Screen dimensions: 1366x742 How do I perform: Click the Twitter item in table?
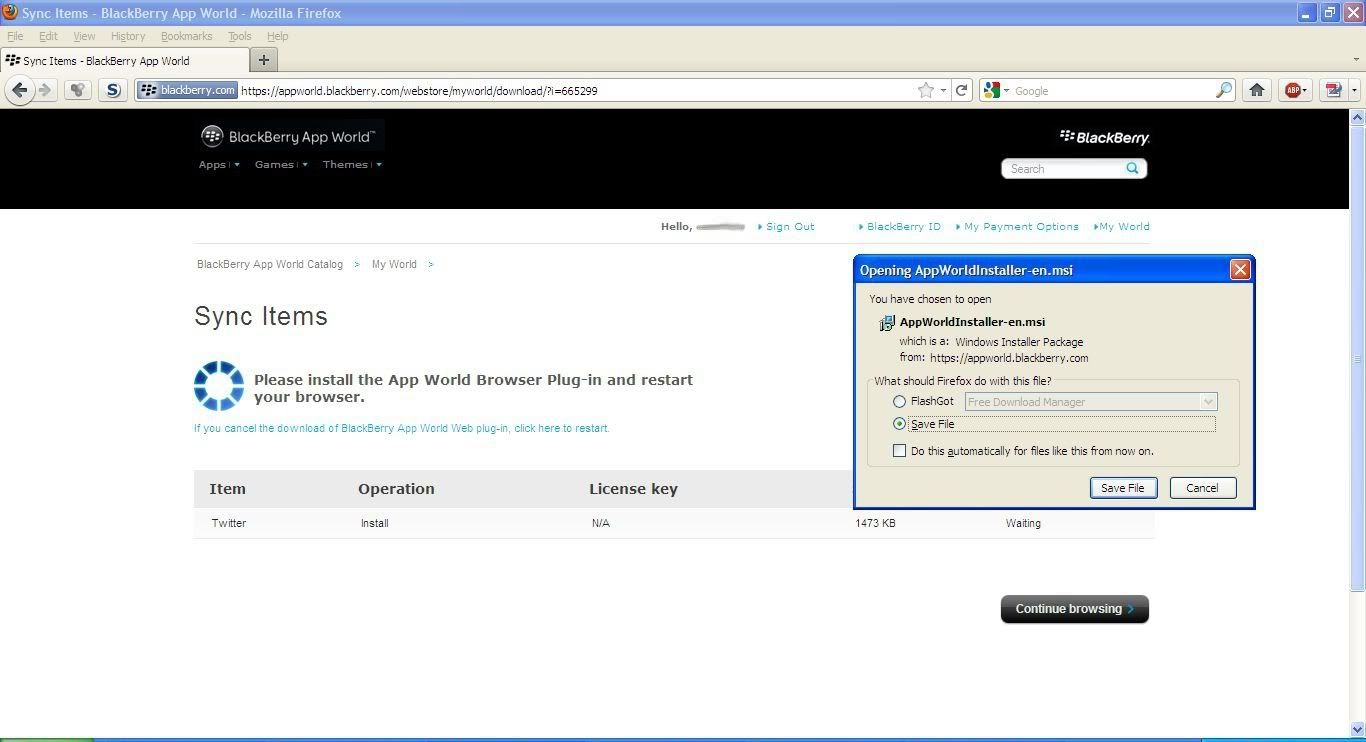click(x=229, y=523)
